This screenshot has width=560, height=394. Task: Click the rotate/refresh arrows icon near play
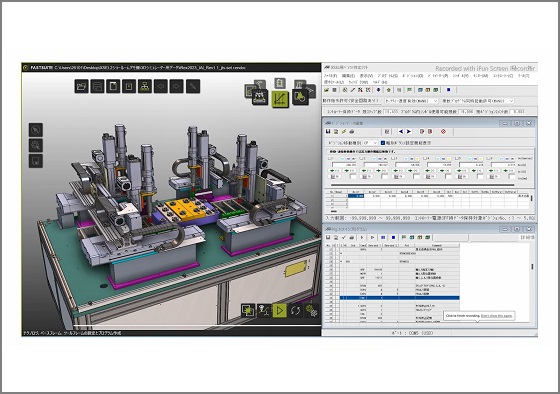[x=295, y=310]
